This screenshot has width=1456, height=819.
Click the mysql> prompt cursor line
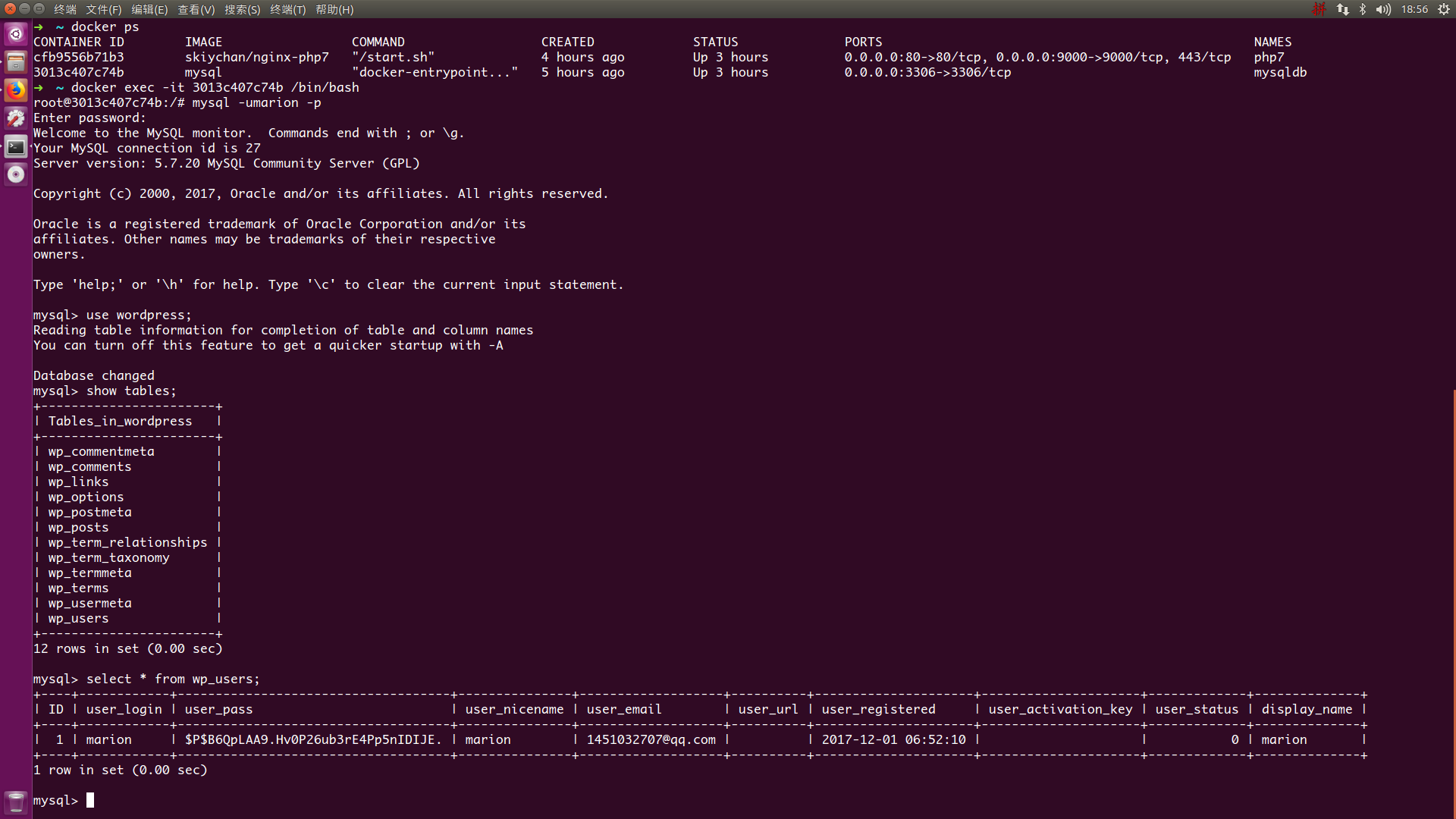point(90,800)
